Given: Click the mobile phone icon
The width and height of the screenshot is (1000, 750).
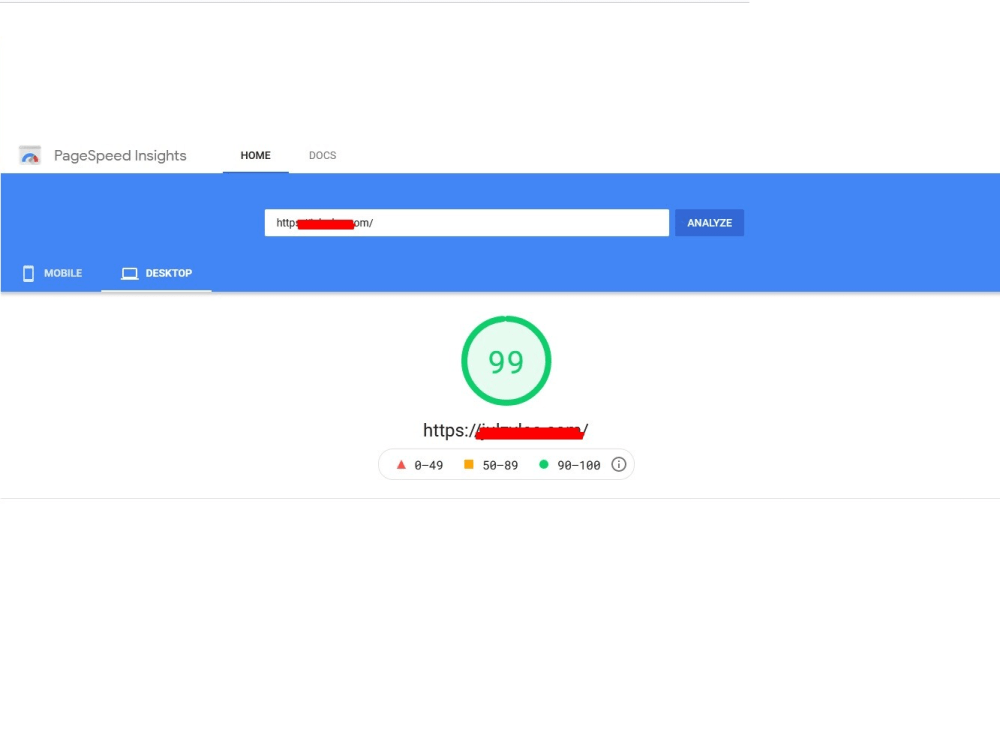Looking at the screenshot, I should [28, 273].
